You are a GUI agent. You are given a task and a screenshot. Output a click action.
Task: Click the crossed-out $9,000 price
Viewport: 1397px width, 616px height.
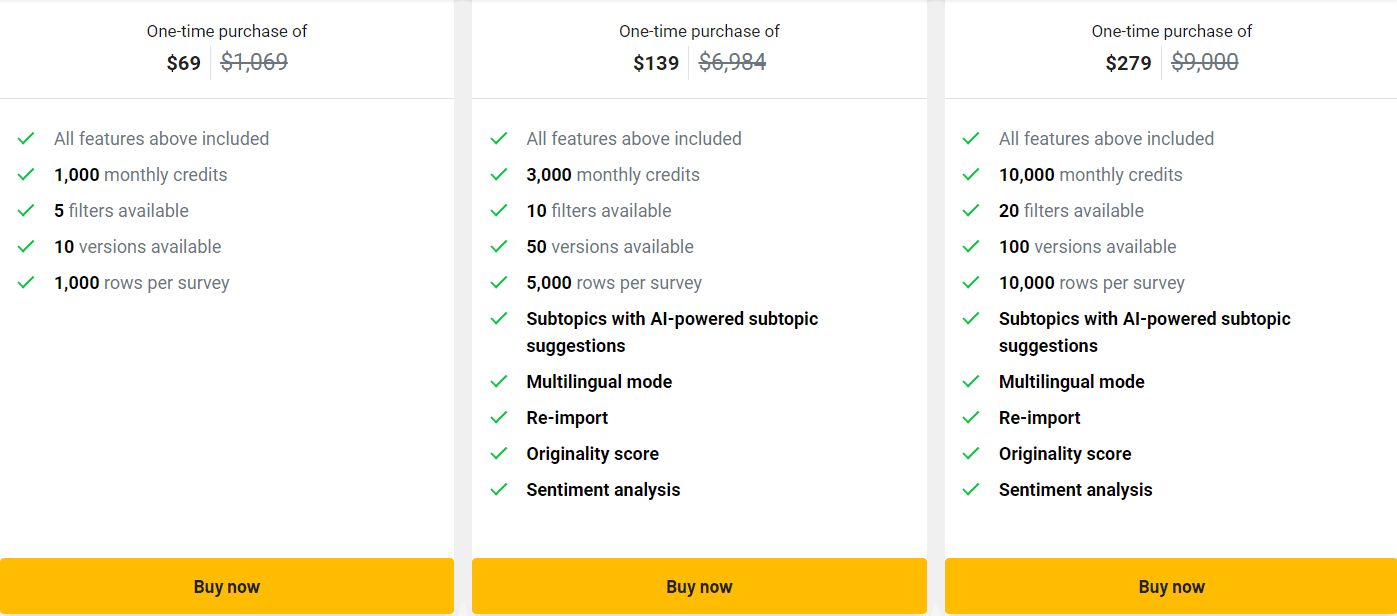click(1205, 62)
